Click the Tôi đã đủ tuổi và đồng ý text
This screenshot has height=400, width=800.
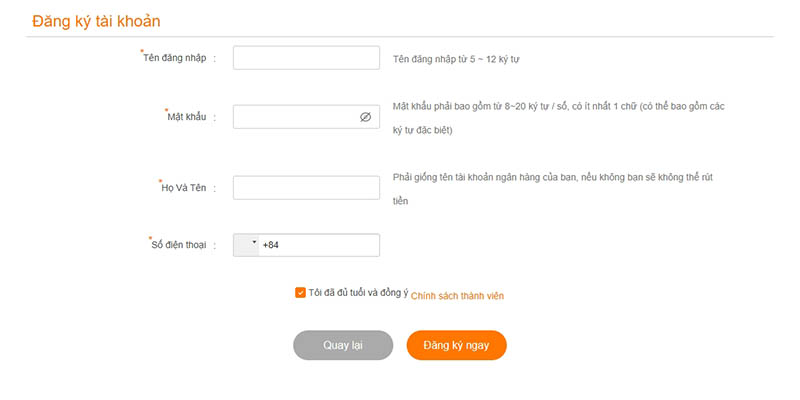[x=358, y=293]
